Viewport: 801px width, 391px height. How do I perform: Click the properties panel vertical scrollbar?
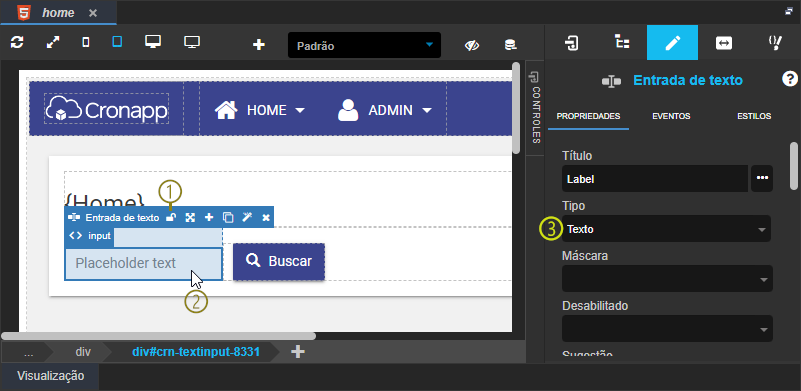pos(793,166)
